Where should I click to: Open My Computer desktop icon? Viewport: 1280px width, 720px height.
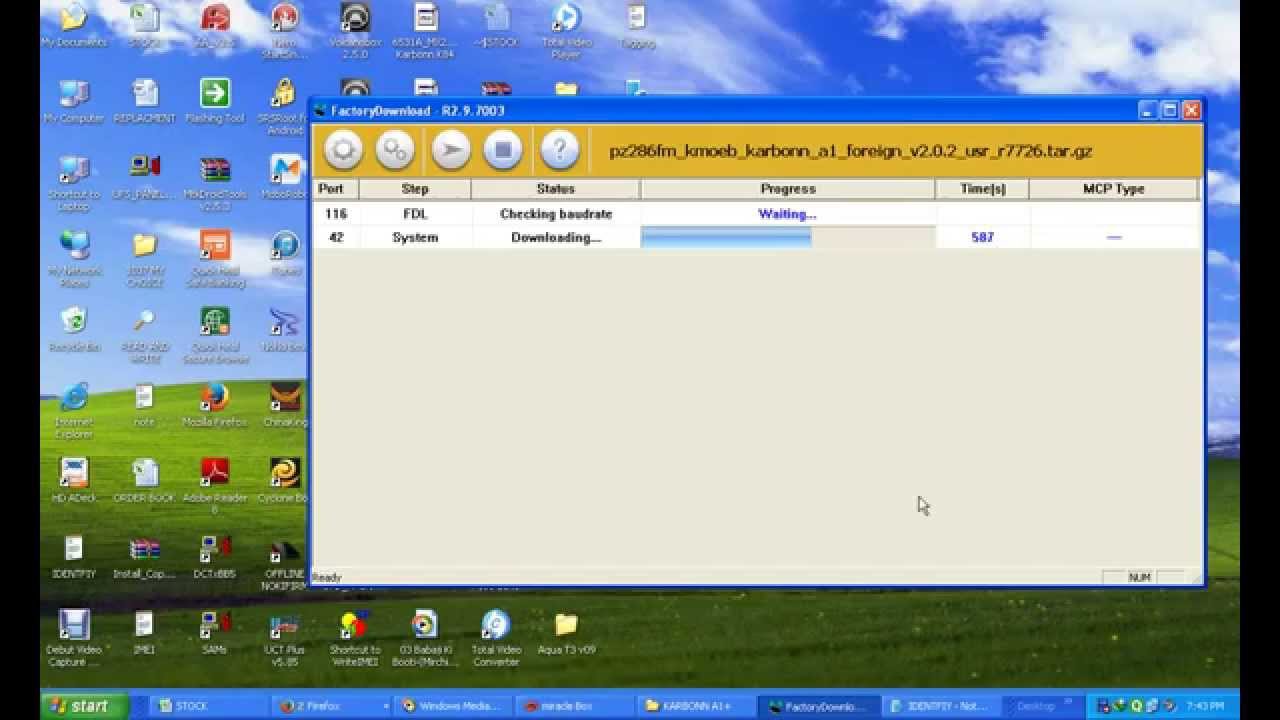pyautogui.click(x=74, y=102)
